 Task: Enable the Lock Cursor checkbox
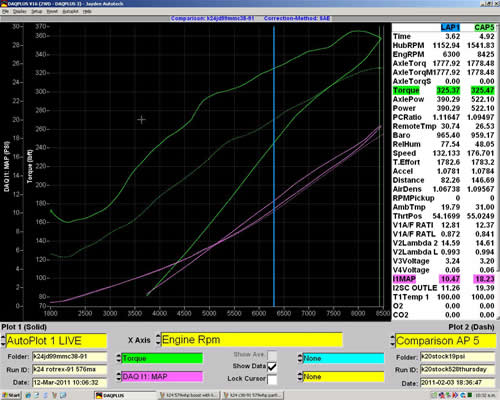coord(272,379)
